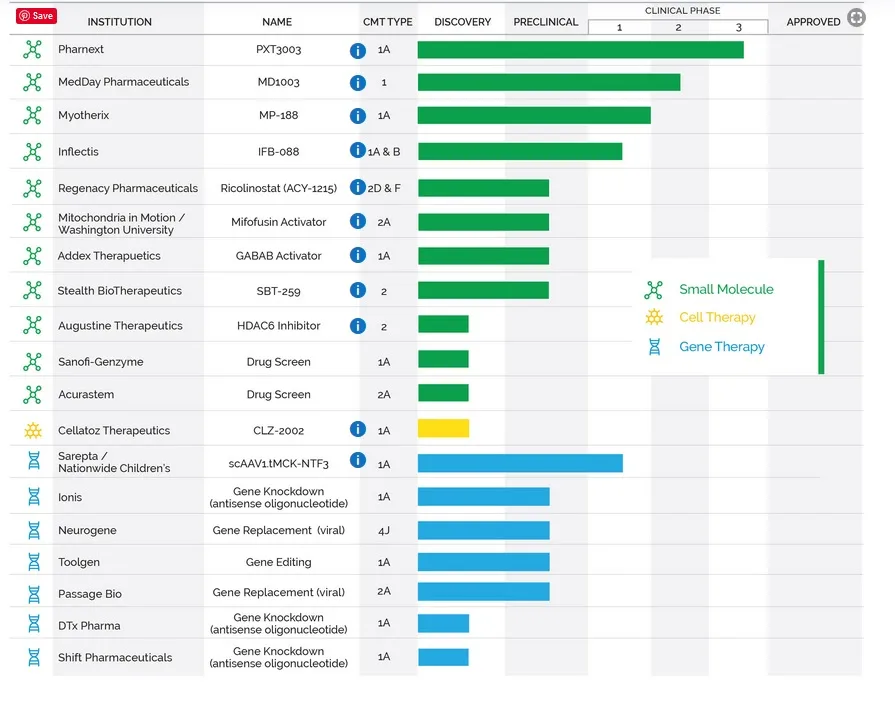
Task: Click clinical phase 3 label
Action: [x=738, y=27]
